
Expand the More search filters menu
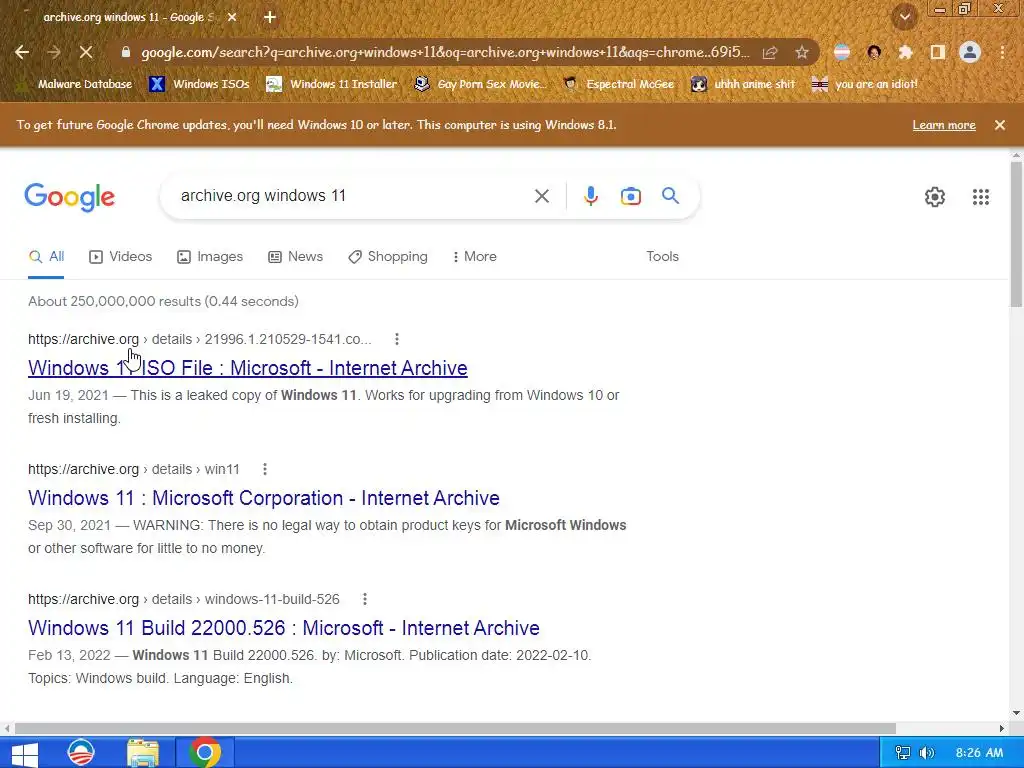[475, 257]
